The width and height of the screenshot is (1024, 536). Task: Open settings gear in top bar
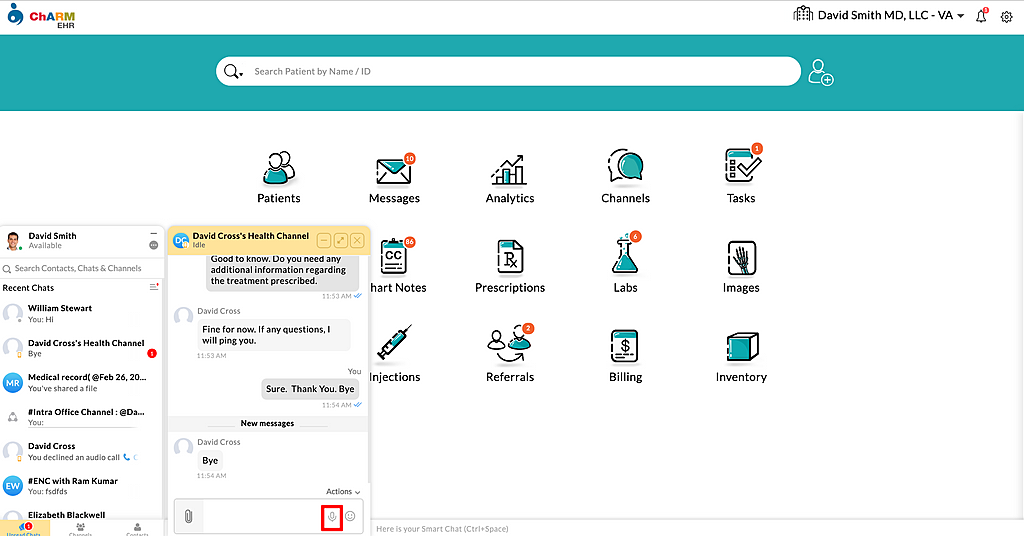1007,17
